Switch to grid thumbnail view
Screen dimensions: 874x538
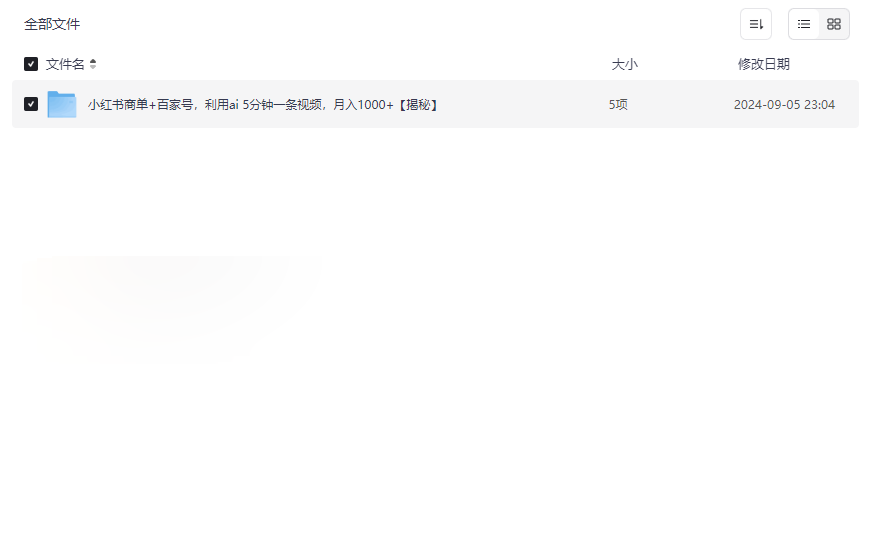(833, 24)
